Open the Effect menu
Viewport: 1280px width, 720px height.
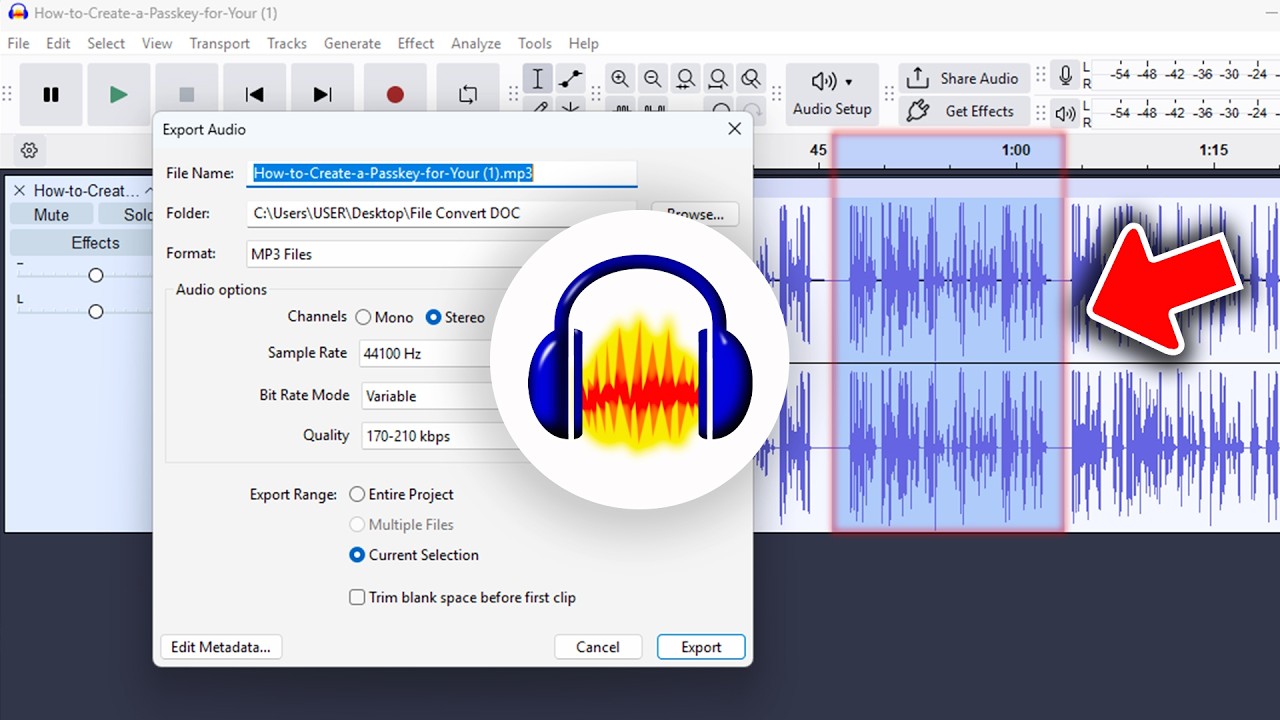416,44
